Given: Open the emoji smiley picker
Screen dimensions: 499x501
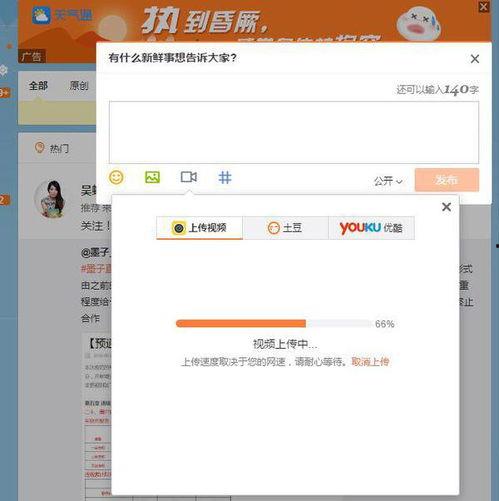Looking at the screenshot, I should coord(116,177).
